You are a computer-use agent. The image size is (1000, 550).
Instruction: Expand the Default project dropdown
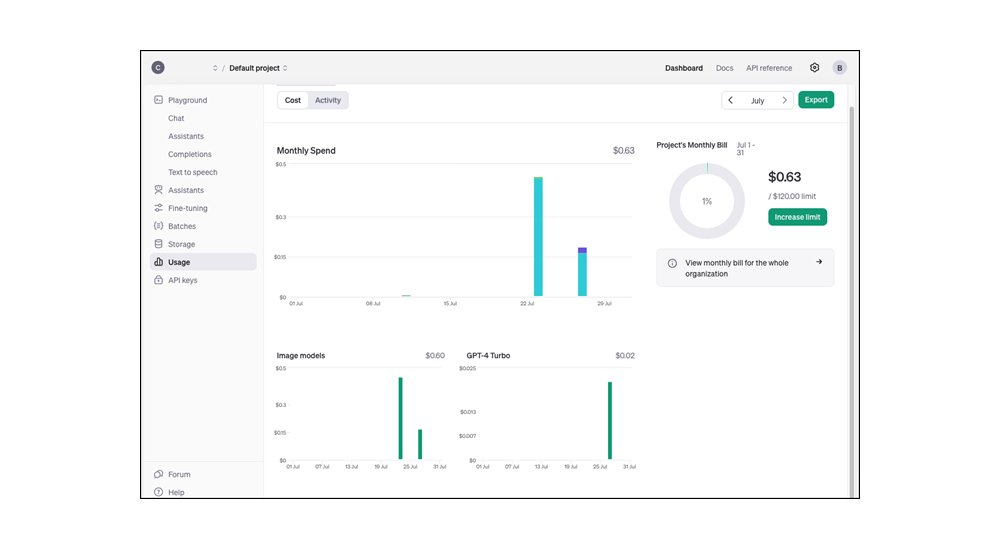point(258,68)
